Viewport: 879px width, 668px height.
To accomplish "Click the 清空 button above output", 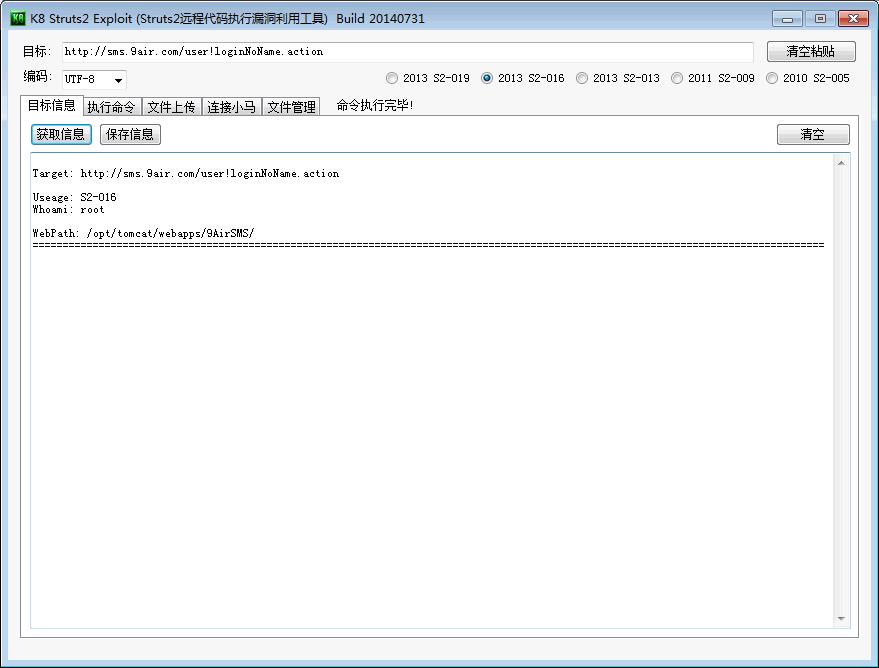I will click(x=813, y=134).
